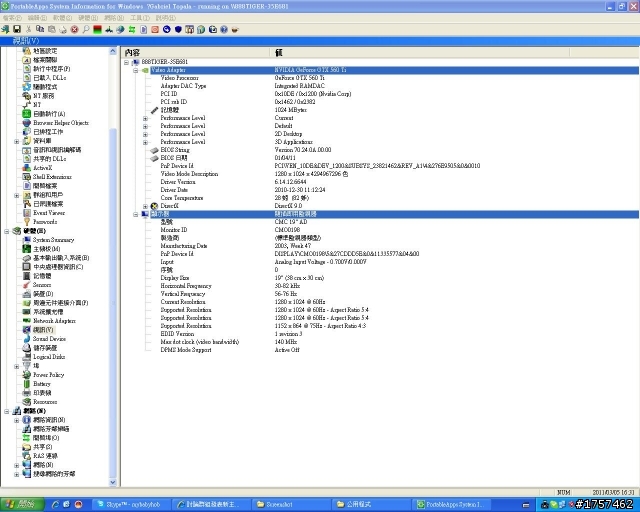Screen dimensions: 640x512
Task: Expand the 資料庫 tree node
Action: click(17, 141)
